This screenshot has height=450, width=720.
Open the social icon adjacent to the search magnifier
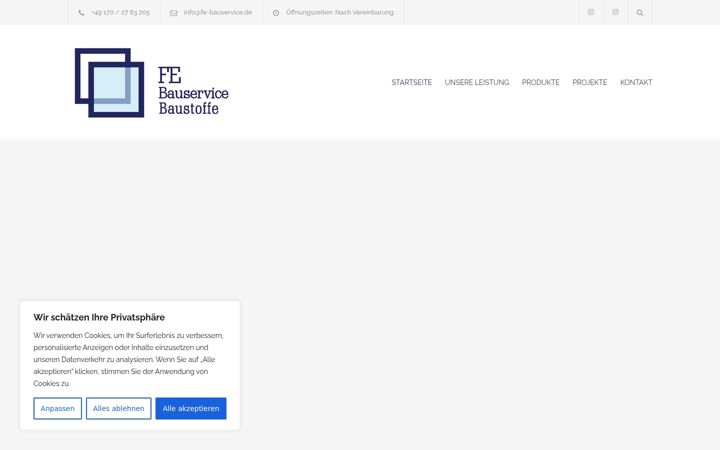[615, 12]
